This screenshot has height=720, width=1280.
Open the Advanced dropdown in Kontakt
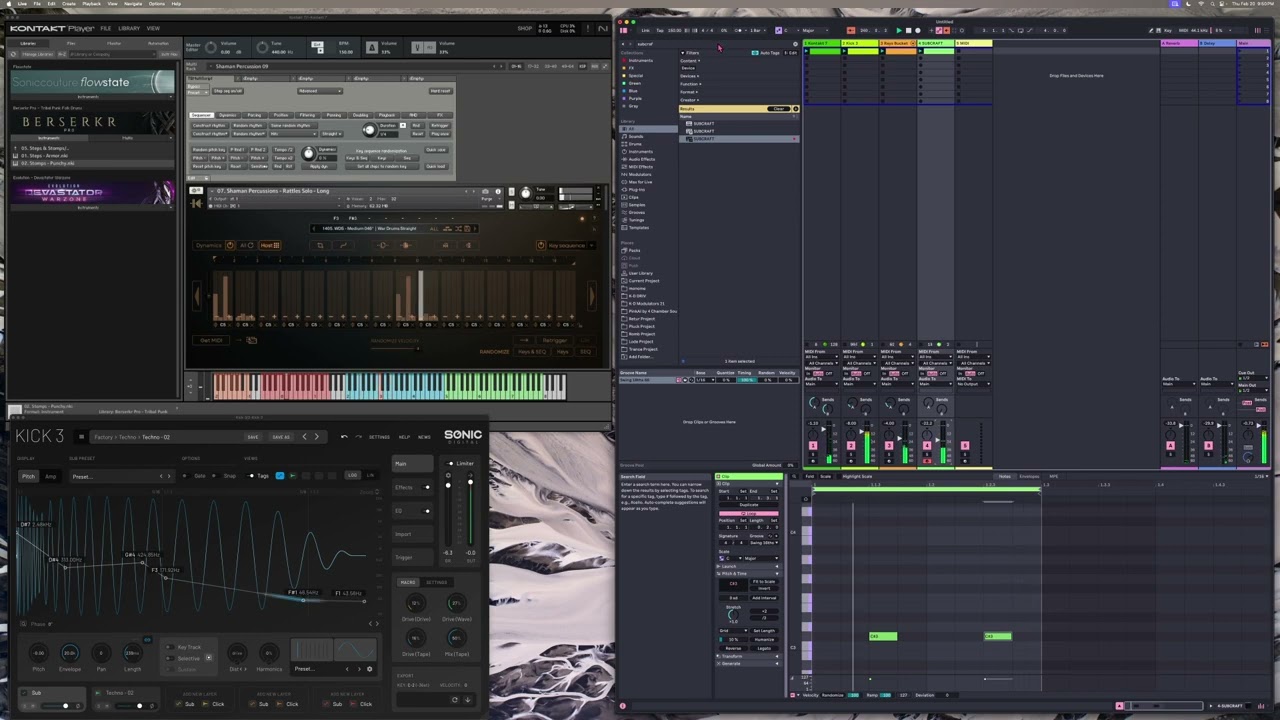(x=320, y=91)
